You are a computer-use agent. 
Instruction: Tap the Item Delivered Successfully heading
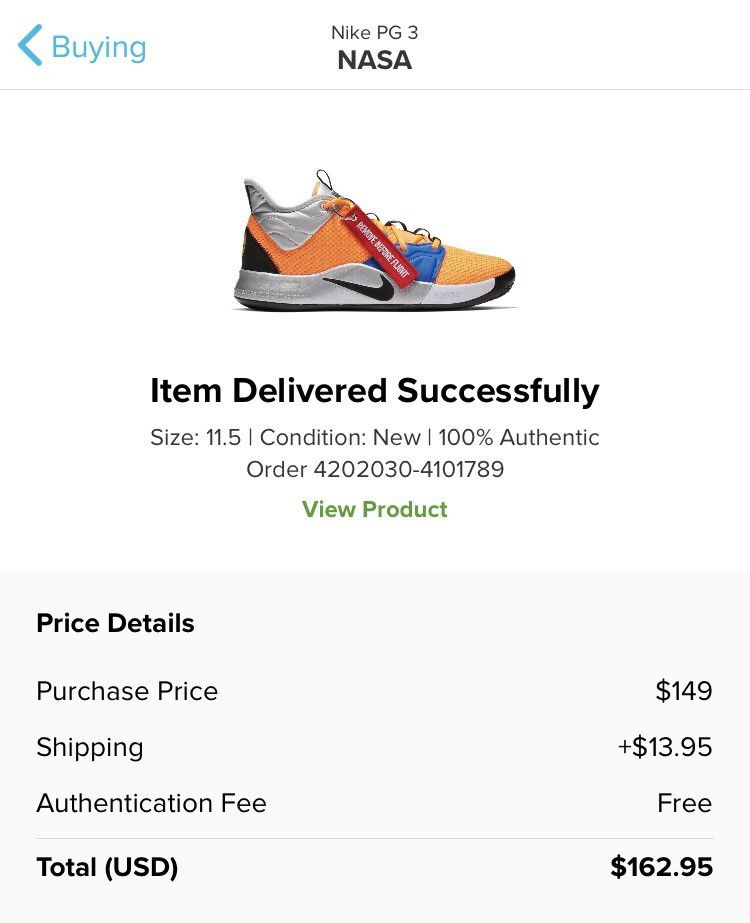point(375,390)
